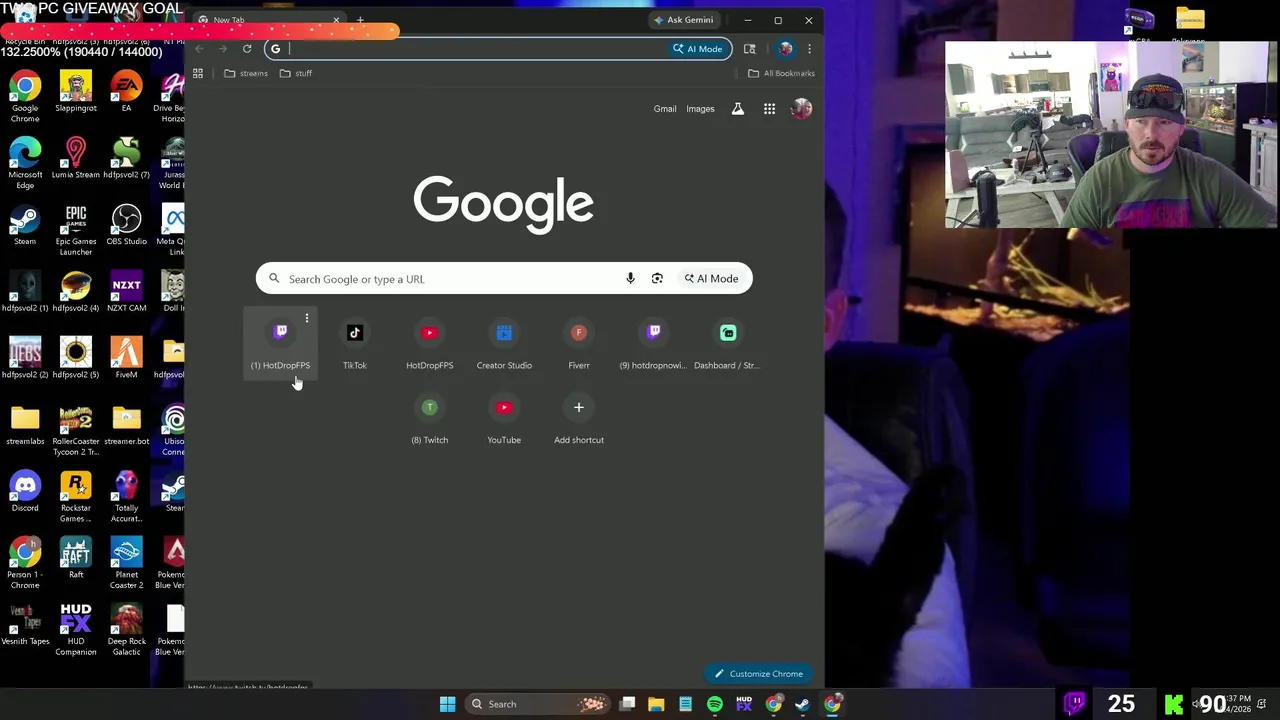Open the Fiverr shortcut tile
1280x720 pixels.
(579, 343)
